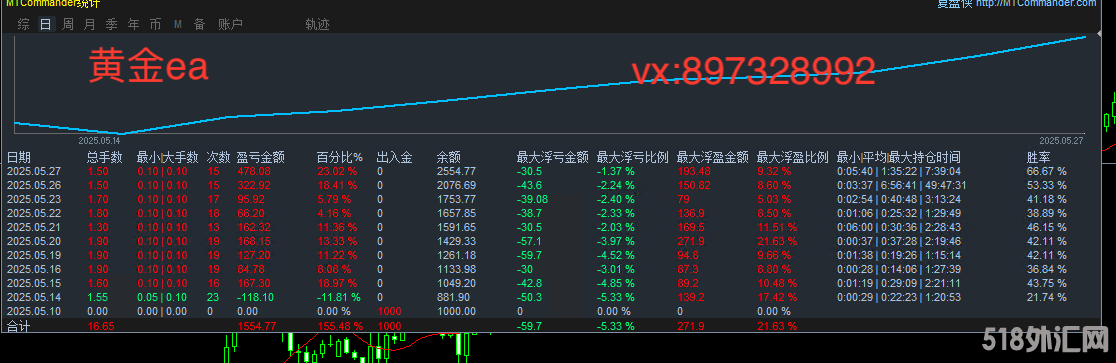Switch to the 账户 account tab

coord(231,25)
